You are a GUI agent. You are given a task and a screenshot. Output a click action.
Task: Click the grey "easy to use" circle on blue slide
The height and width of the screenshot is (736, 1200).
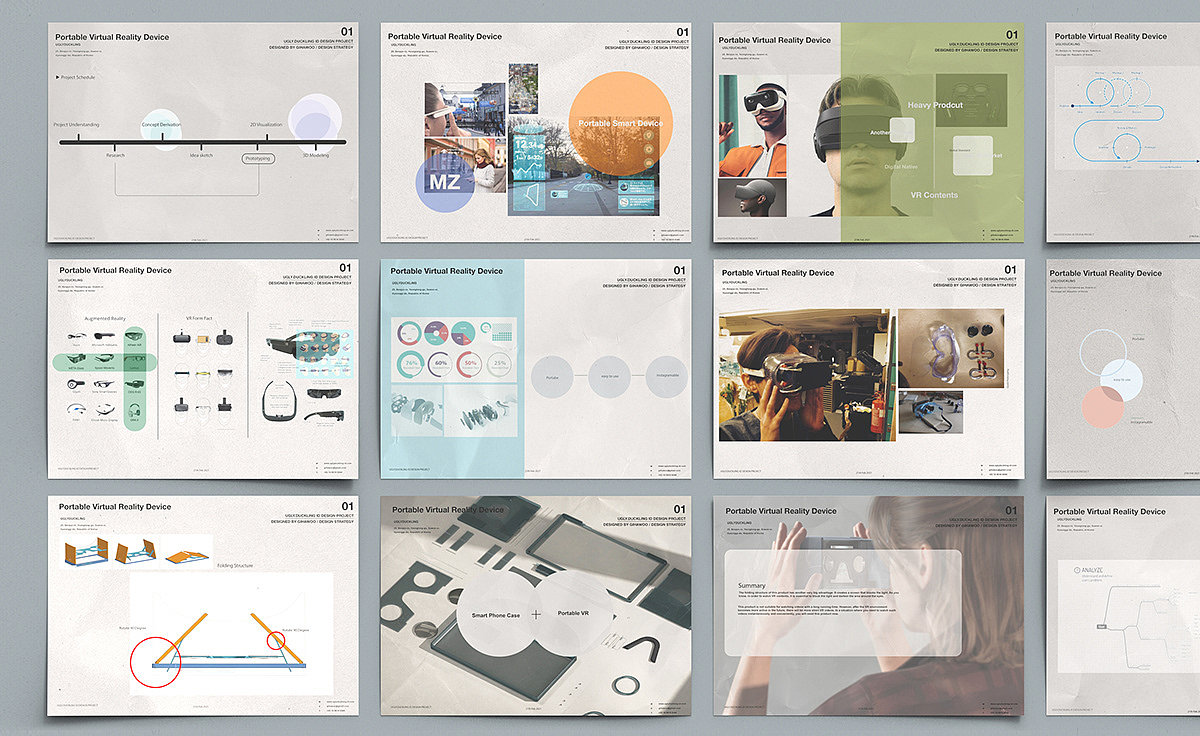point(609,377)
